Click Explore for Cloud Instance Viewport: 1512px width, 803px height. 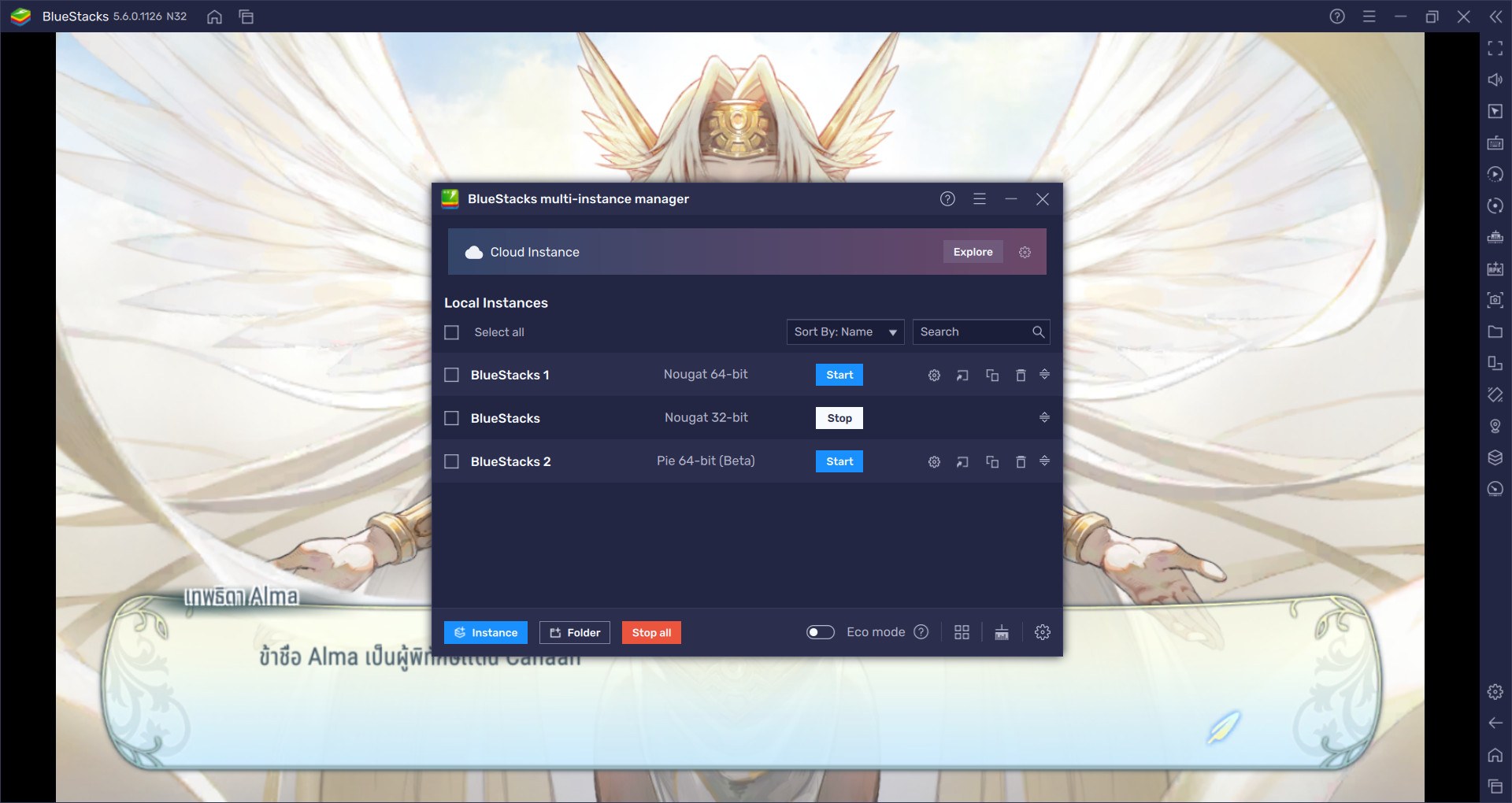coord(973,252)
